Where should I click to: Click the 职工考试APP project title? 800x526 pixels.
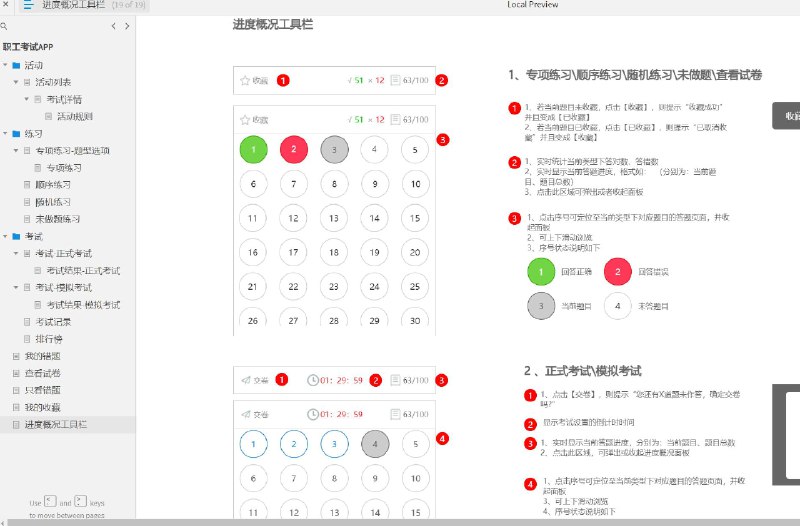pyautogui.click(x=28, y=47)
